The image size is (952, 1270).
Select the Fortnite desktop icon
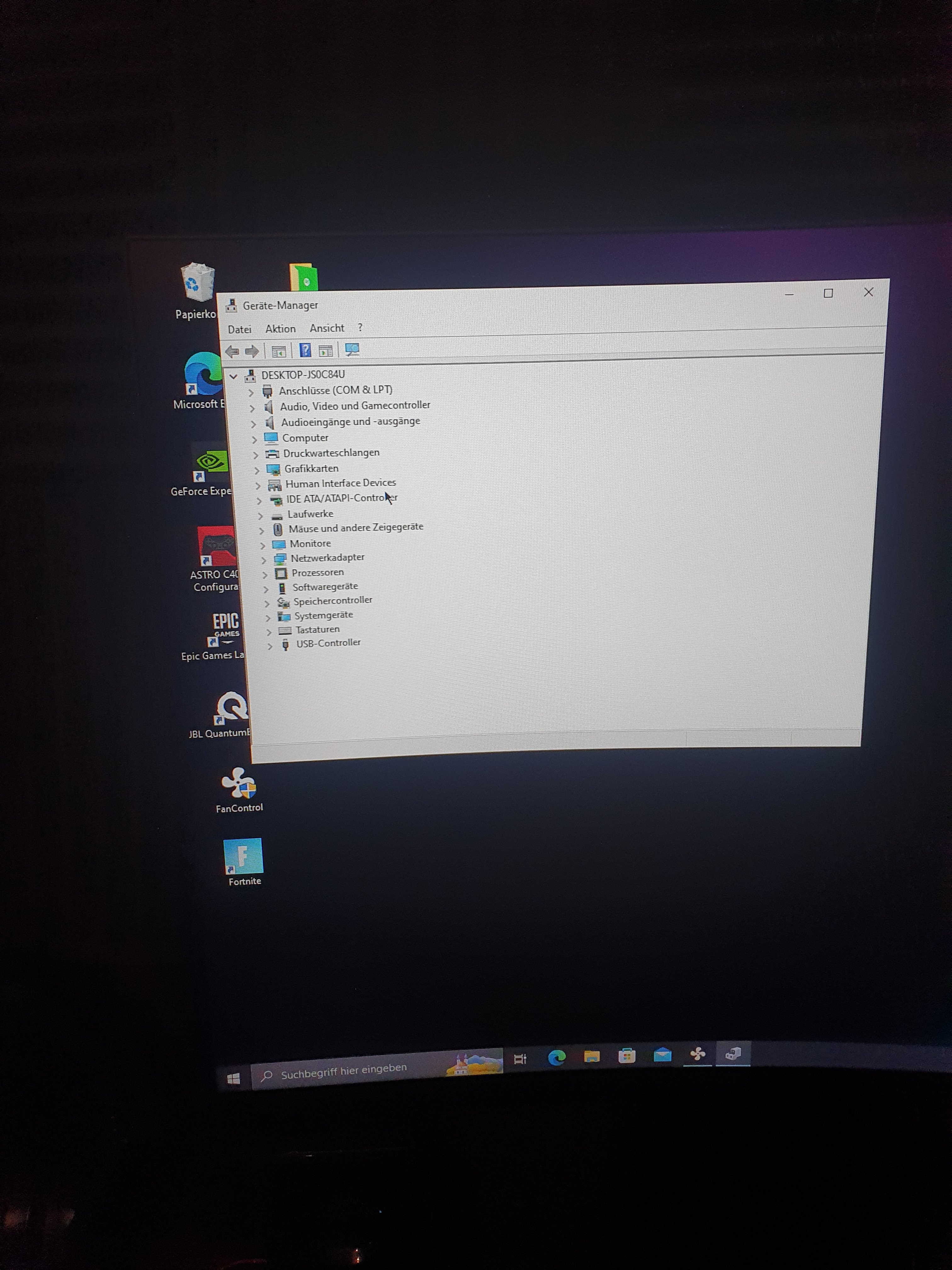244,856
